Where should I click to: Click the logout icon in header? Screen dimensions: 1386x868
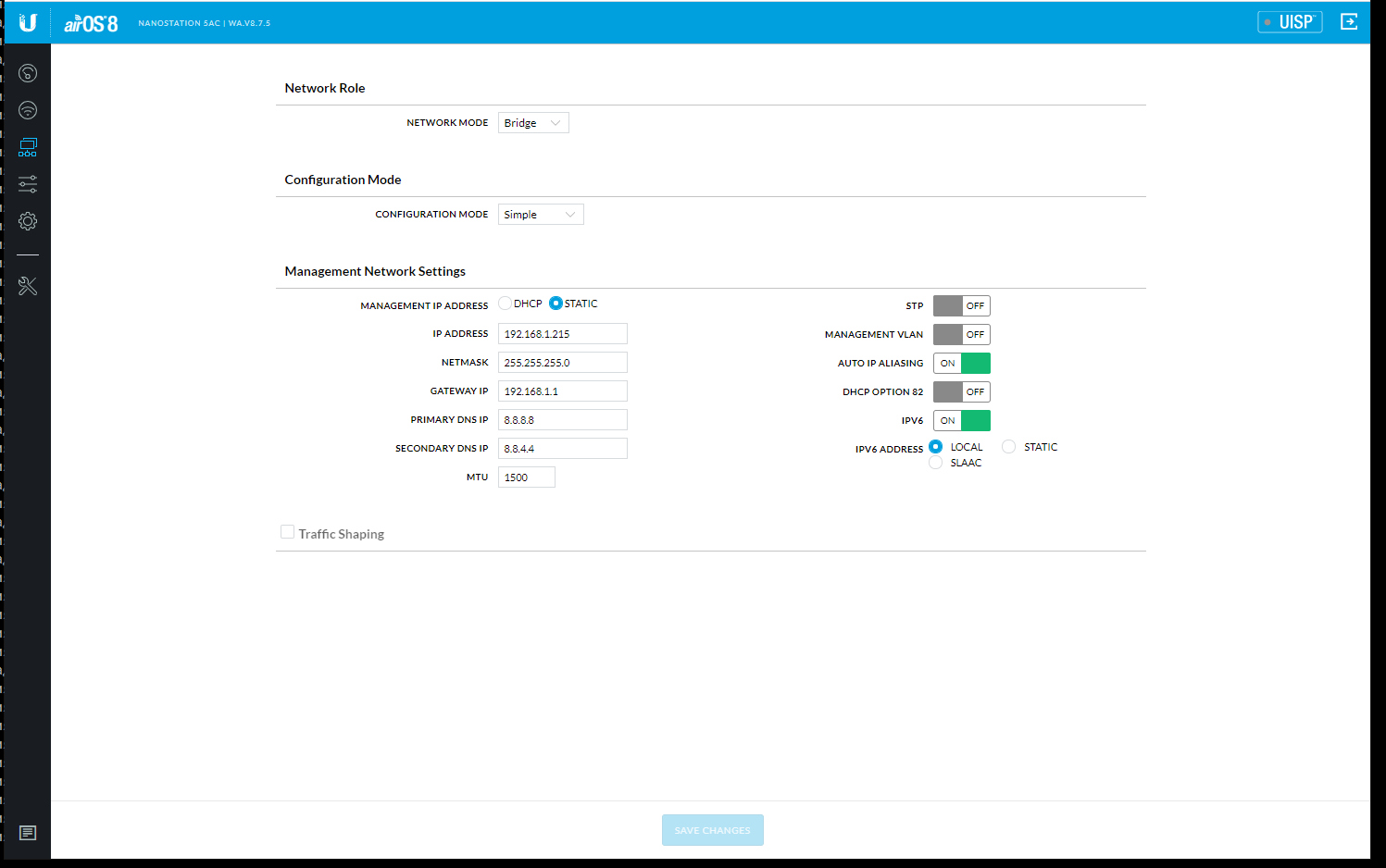(1349, 21)
